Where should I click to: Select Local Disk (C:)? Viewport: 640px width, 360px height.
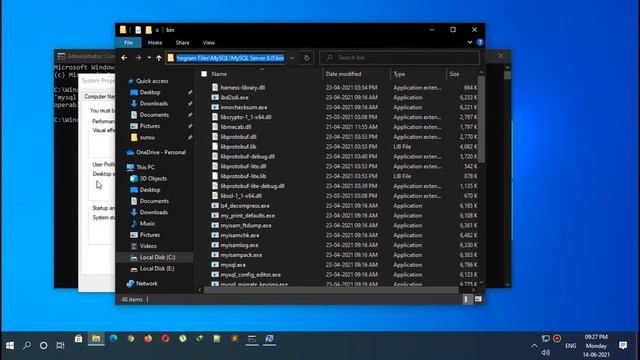(157, 257)
